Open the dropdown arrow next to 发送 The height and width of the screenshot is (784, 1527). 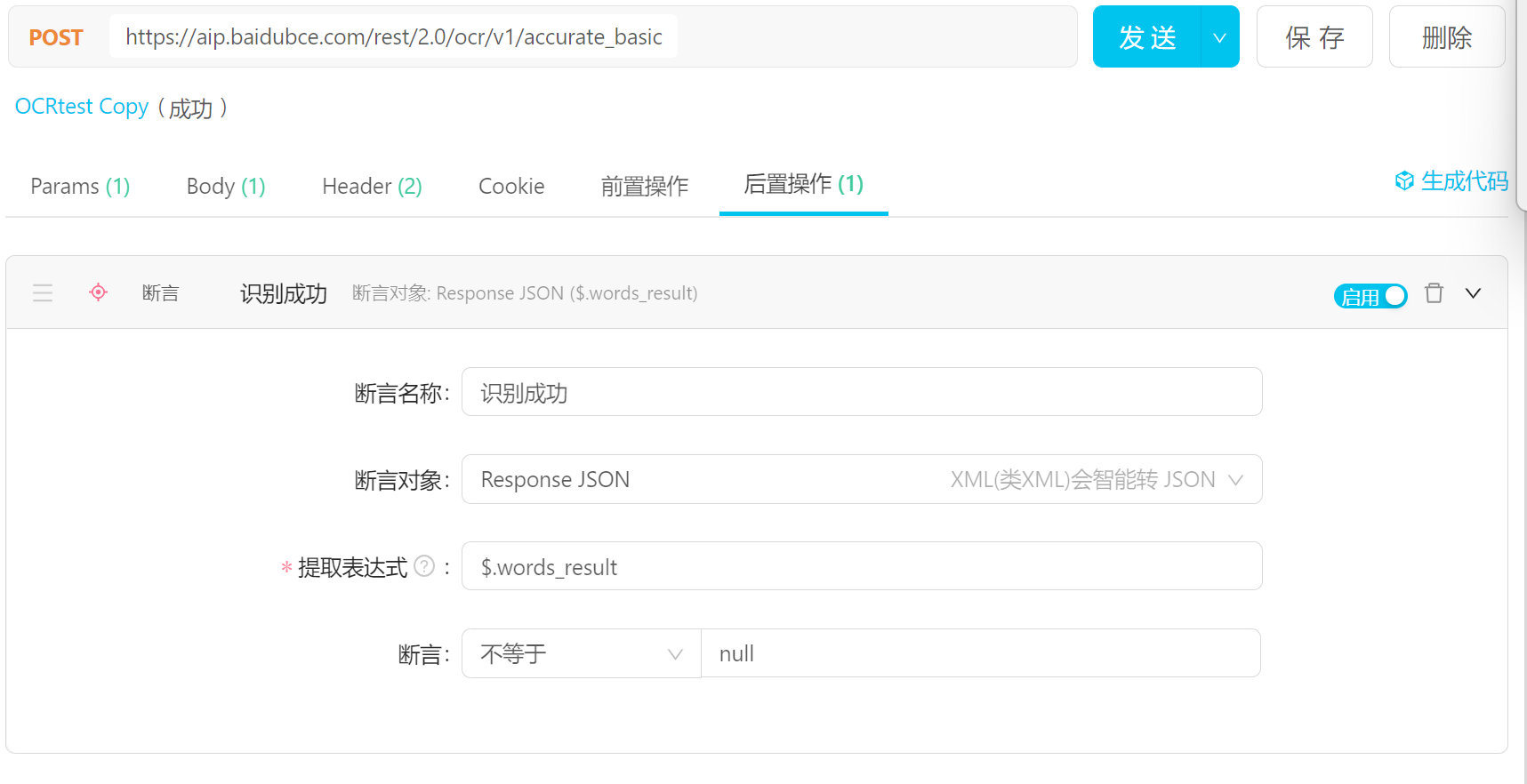pyautogui.click(x=1219, y=37)
